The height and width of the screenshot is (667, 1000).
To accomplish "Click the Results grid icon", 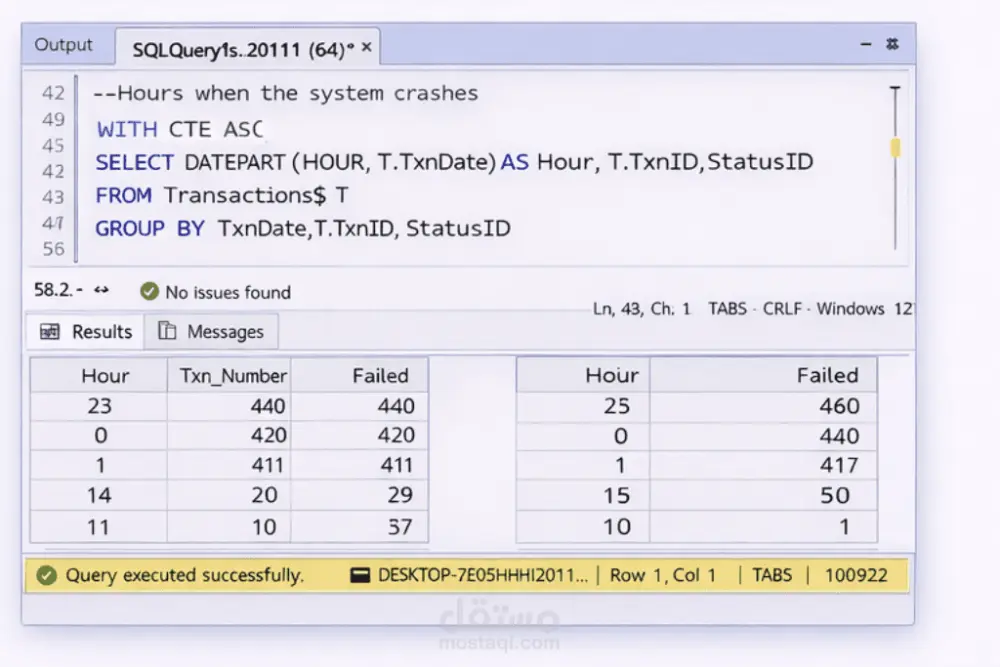I will pyautogui.click(x=50, y=332).
